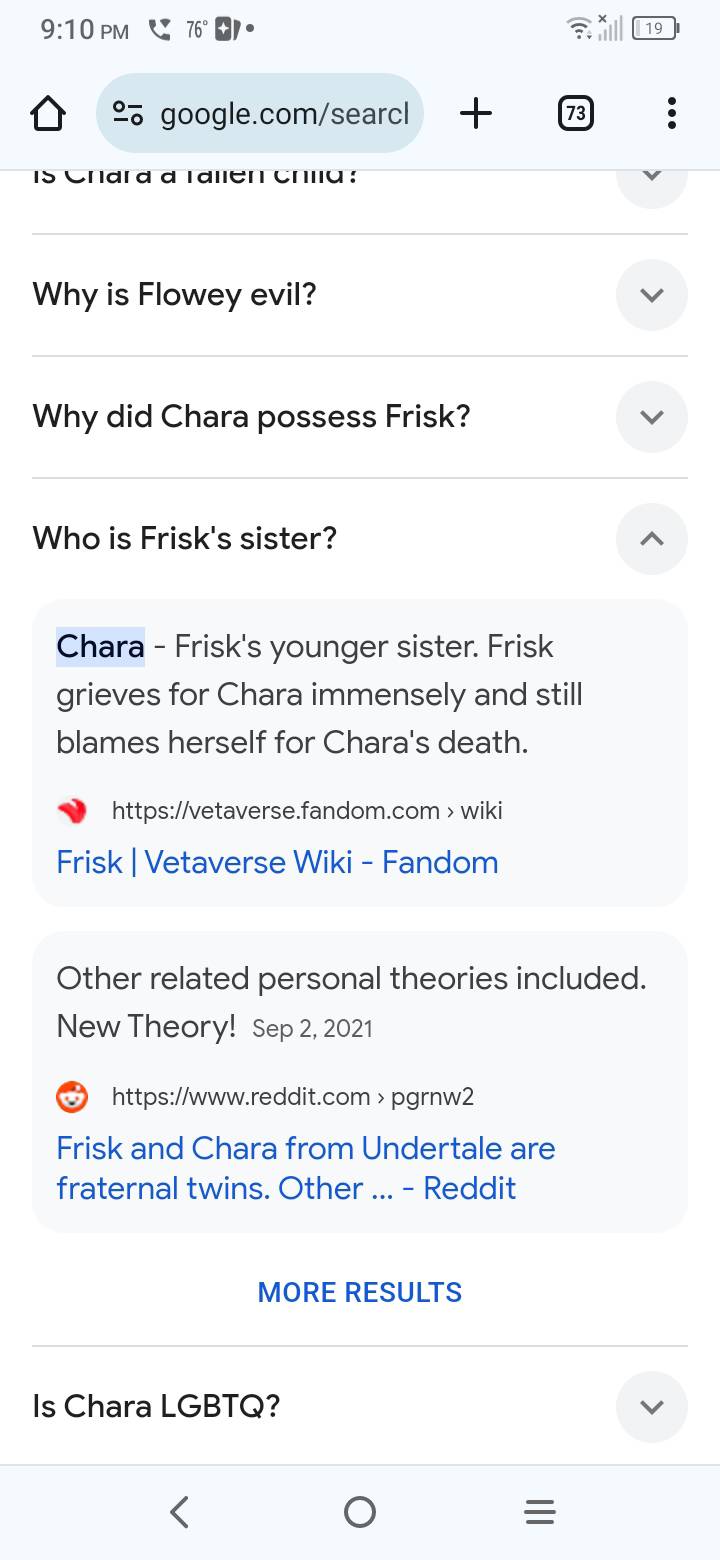The height and width of the screenshot is (1560, 720).
Task: Collapse "Who is Frisk's sister?" answer
Action: click(651, 539)
